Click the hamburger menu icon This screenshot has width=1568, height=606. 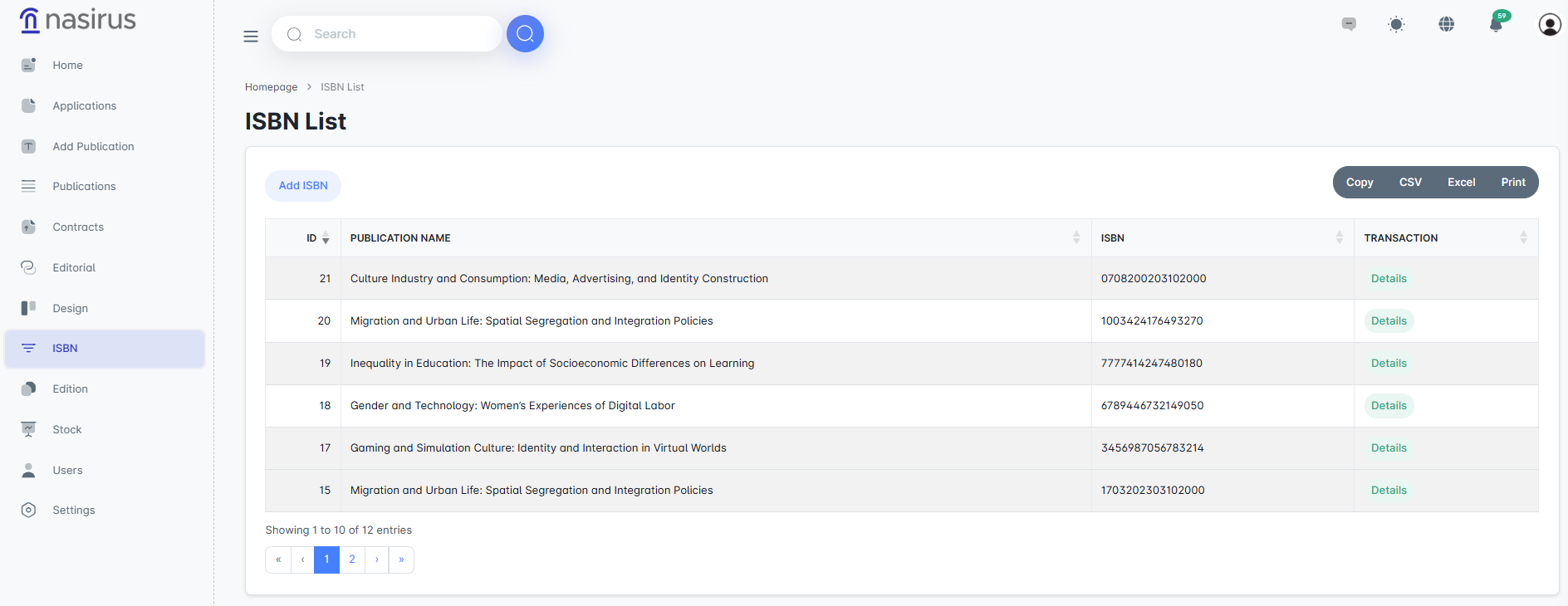pyautogui.click(x=251, y=36)
